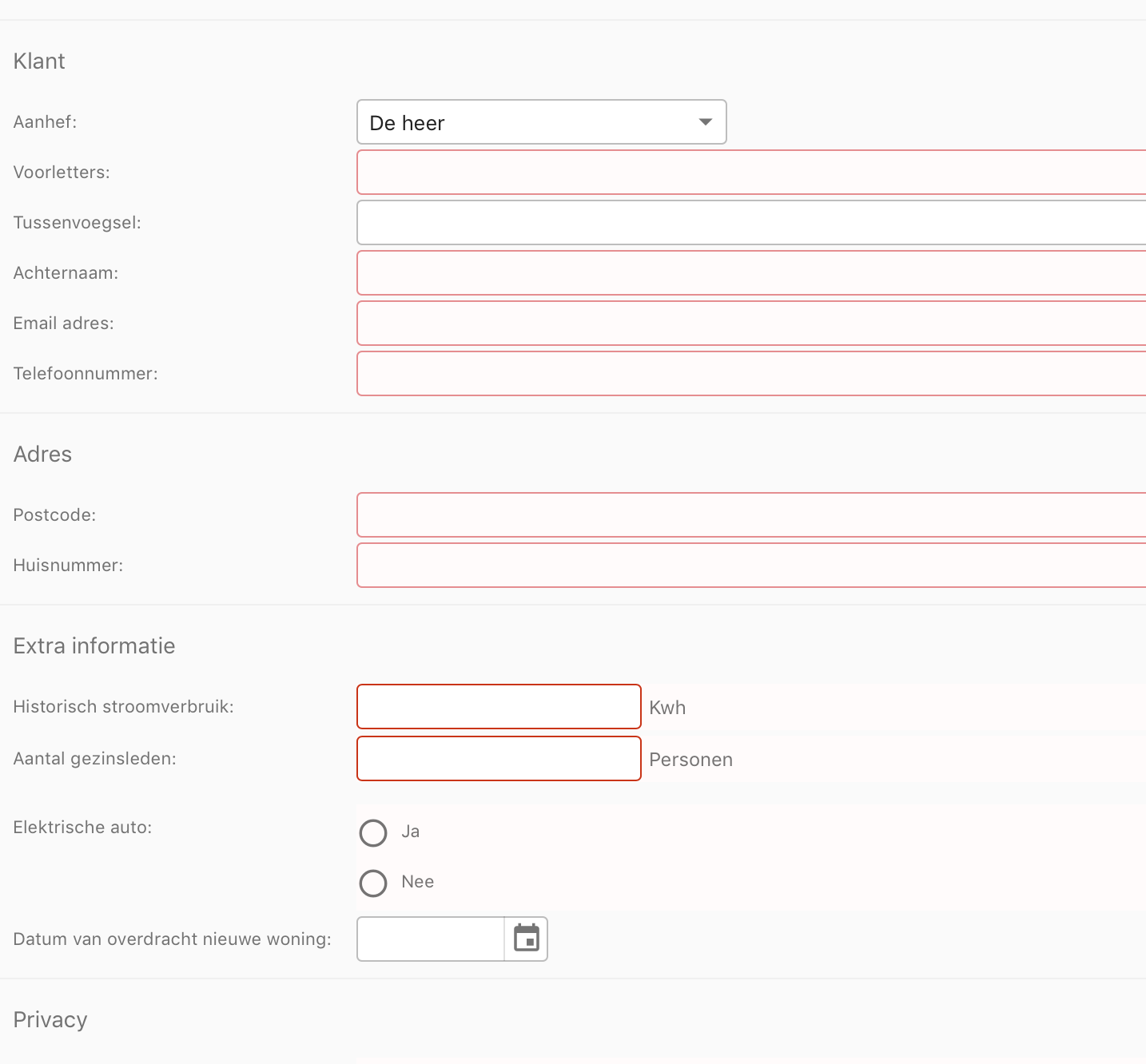
Task: Open the Aanhef selection showing De heer
Action: pos(542,121)
